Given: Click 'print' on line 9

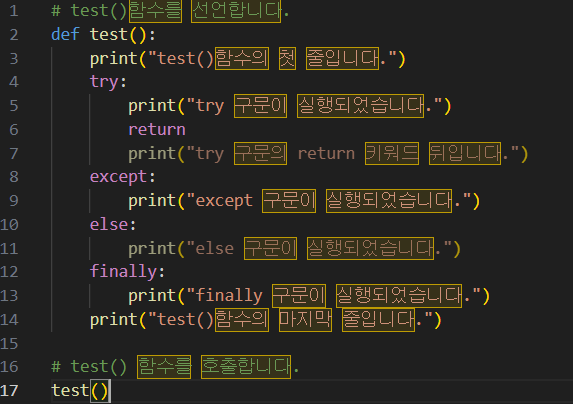Looking at the screenshot, I should click(152, 201).
